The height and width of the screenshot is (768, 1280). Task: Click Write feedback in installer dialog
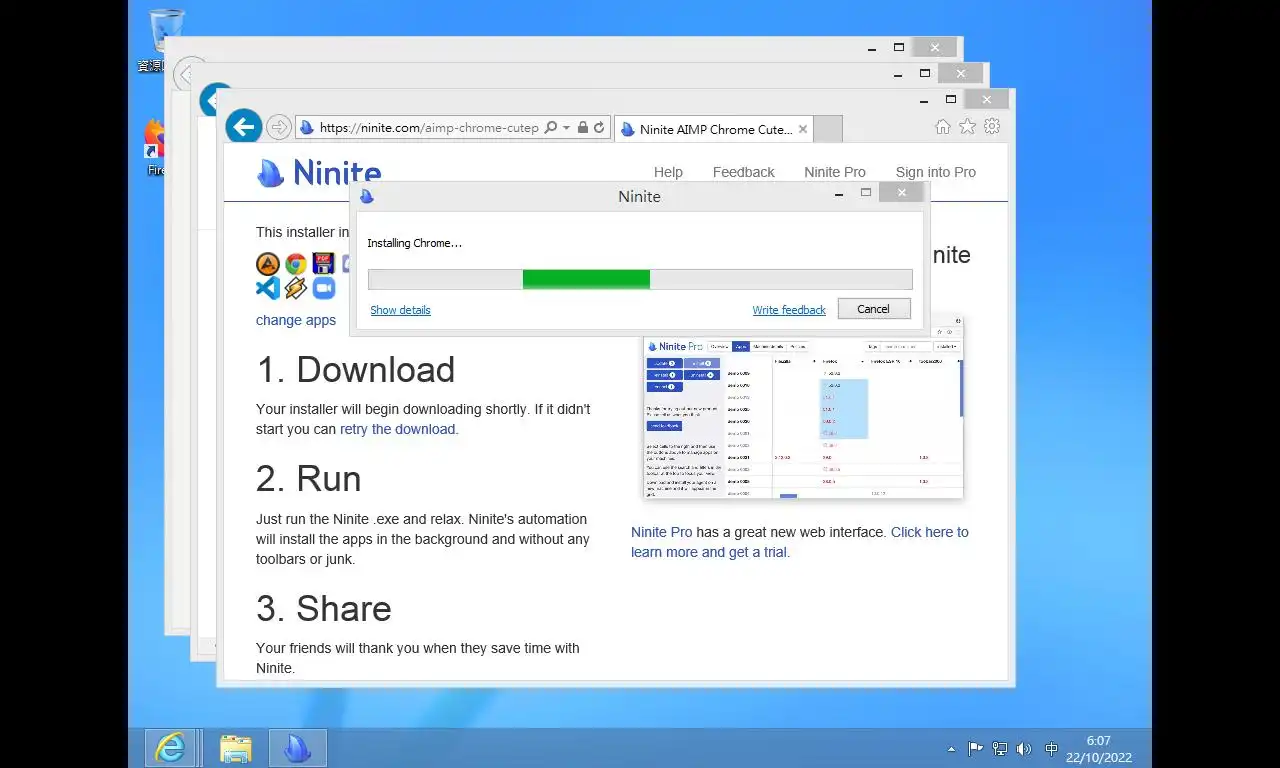click(789, 310)
